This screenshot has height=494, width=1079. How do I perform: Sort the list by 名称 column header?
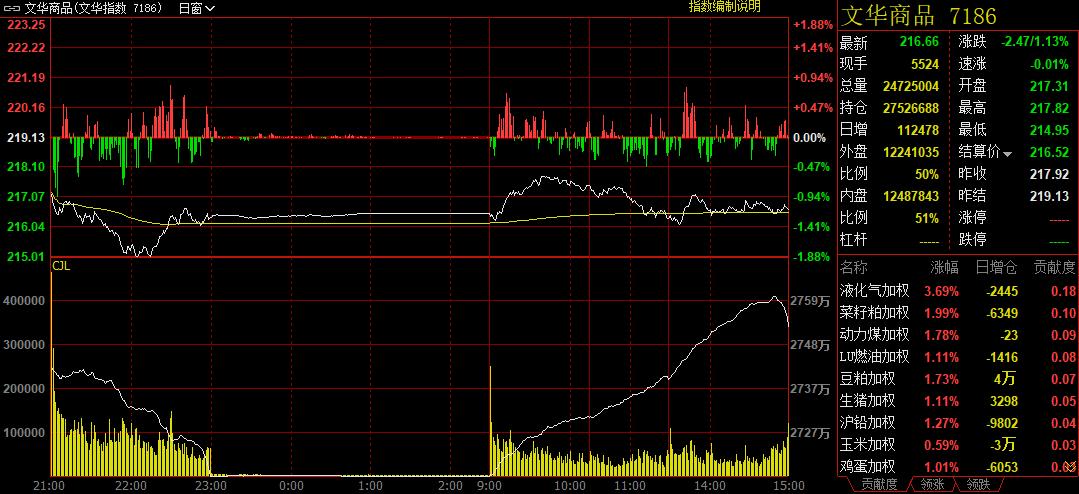(853, 267)
